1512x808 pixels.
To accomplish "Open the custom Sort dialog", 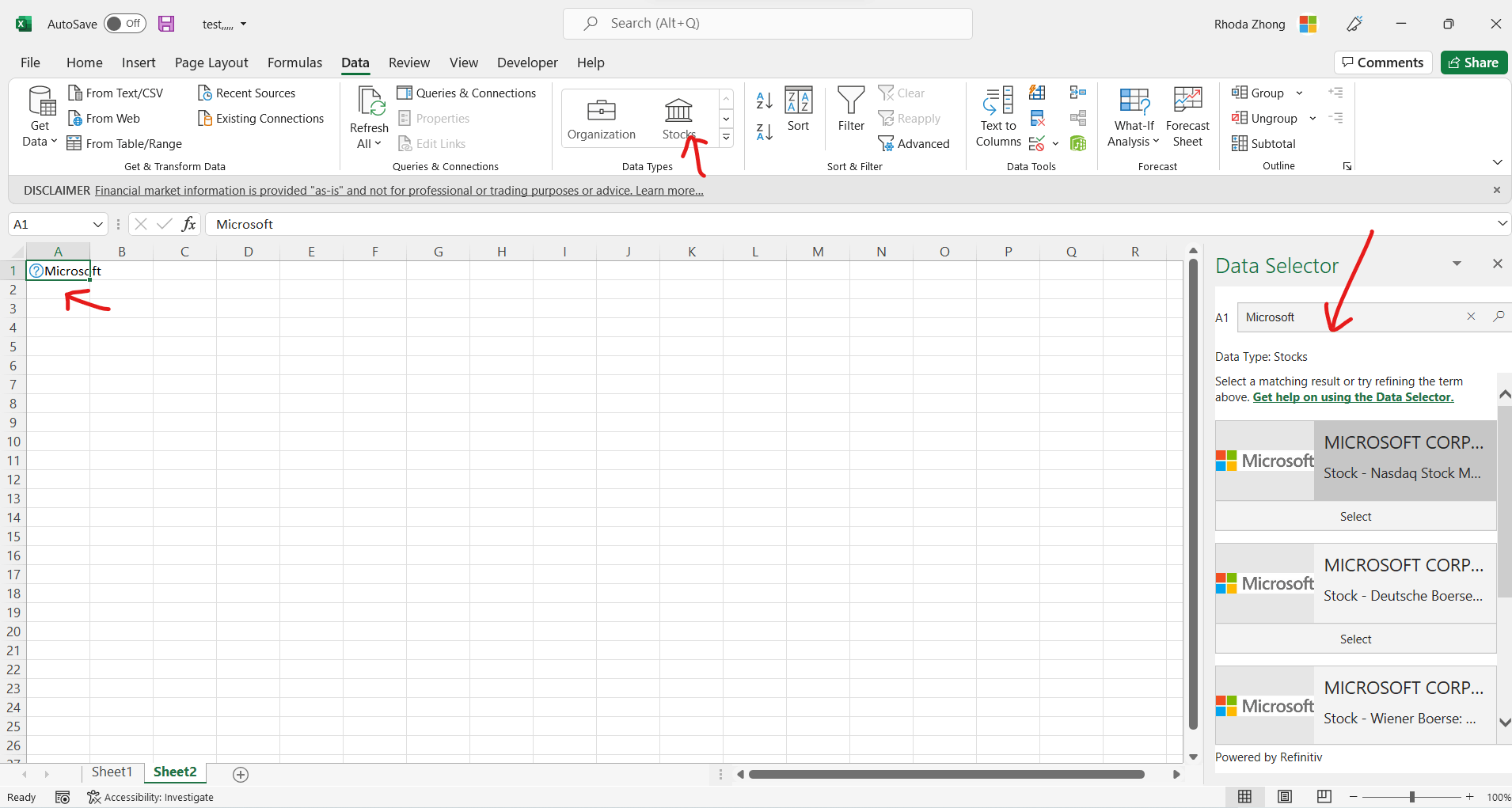I will 798,109.
